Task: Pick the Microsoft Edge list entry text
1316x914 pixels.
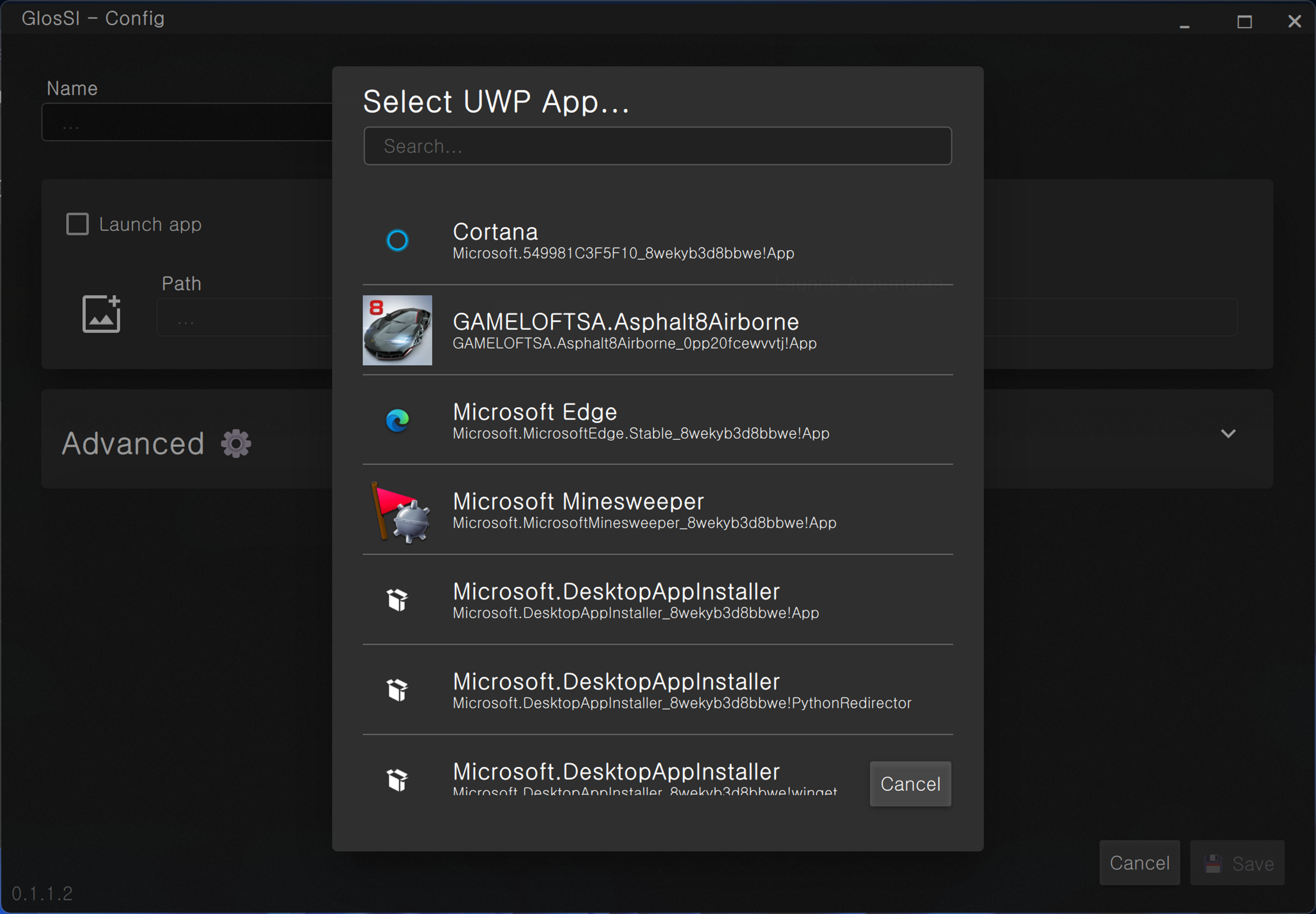Action: (535, 412)
